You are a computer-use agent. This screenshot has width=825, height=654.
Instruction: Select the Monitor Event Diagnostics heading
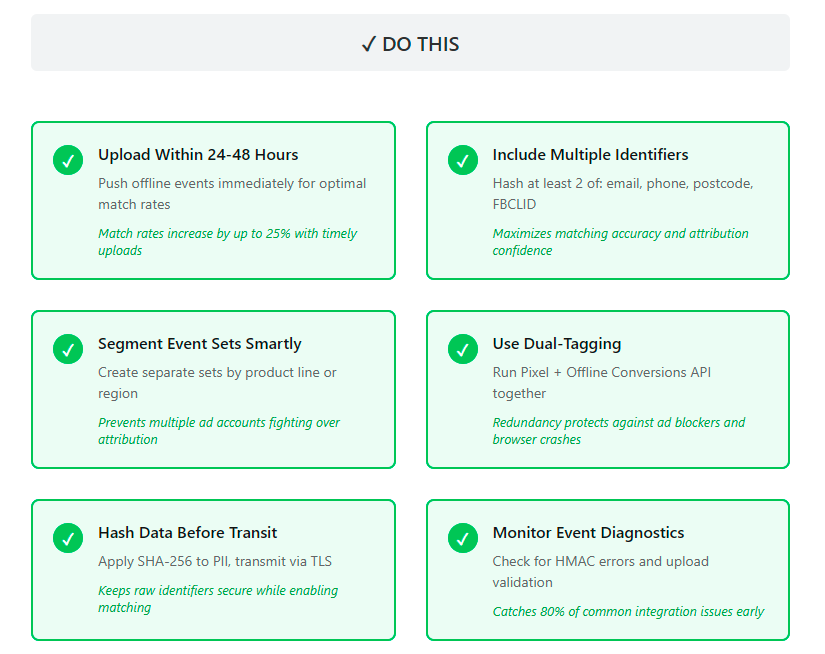coord(588,532)
